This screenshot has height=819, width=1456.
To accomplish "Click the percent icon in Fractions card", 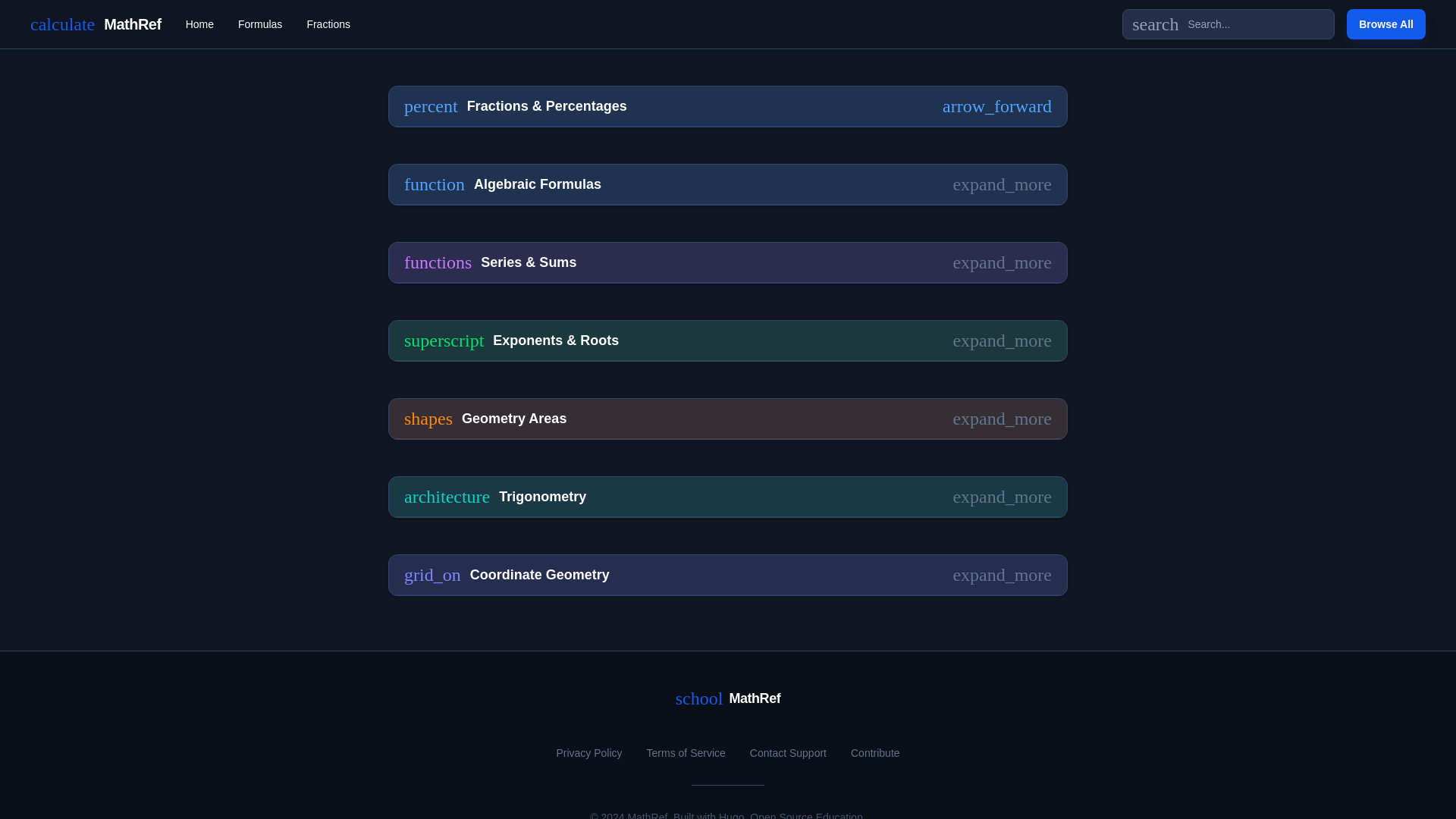I will 431,106.
